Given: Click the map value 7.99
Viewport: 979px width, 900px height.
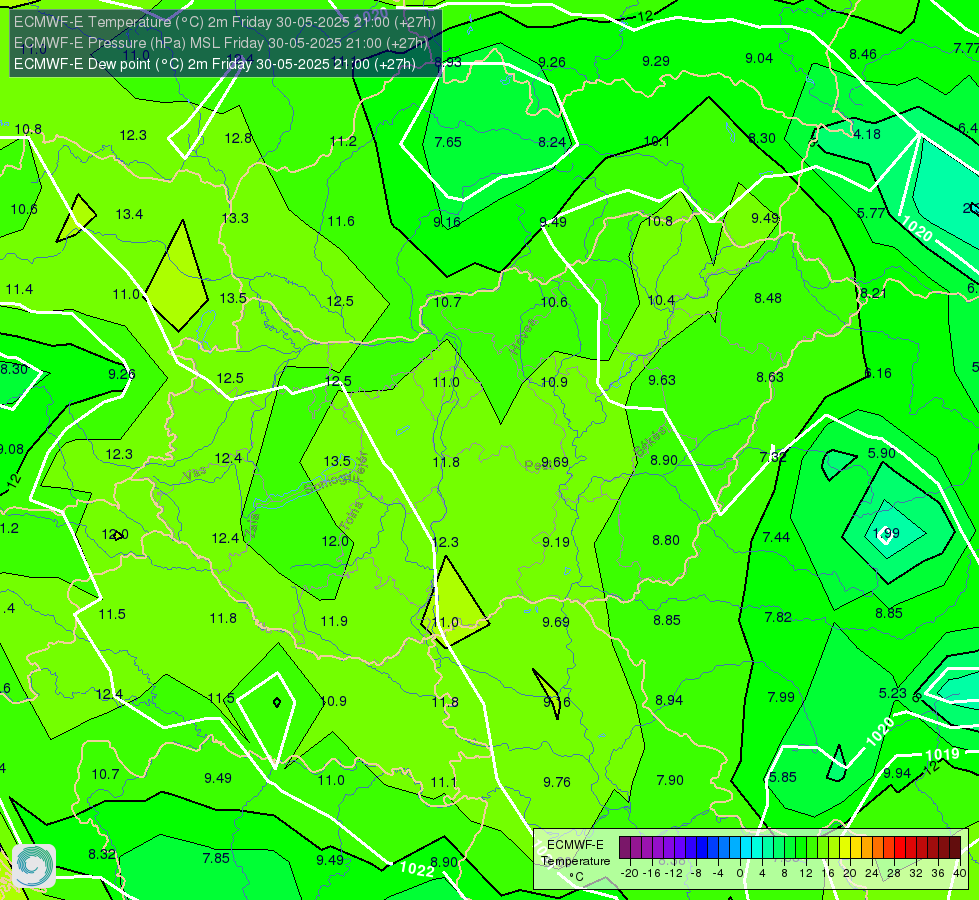Looking at the screenshot, I should (x=781, y=697).
